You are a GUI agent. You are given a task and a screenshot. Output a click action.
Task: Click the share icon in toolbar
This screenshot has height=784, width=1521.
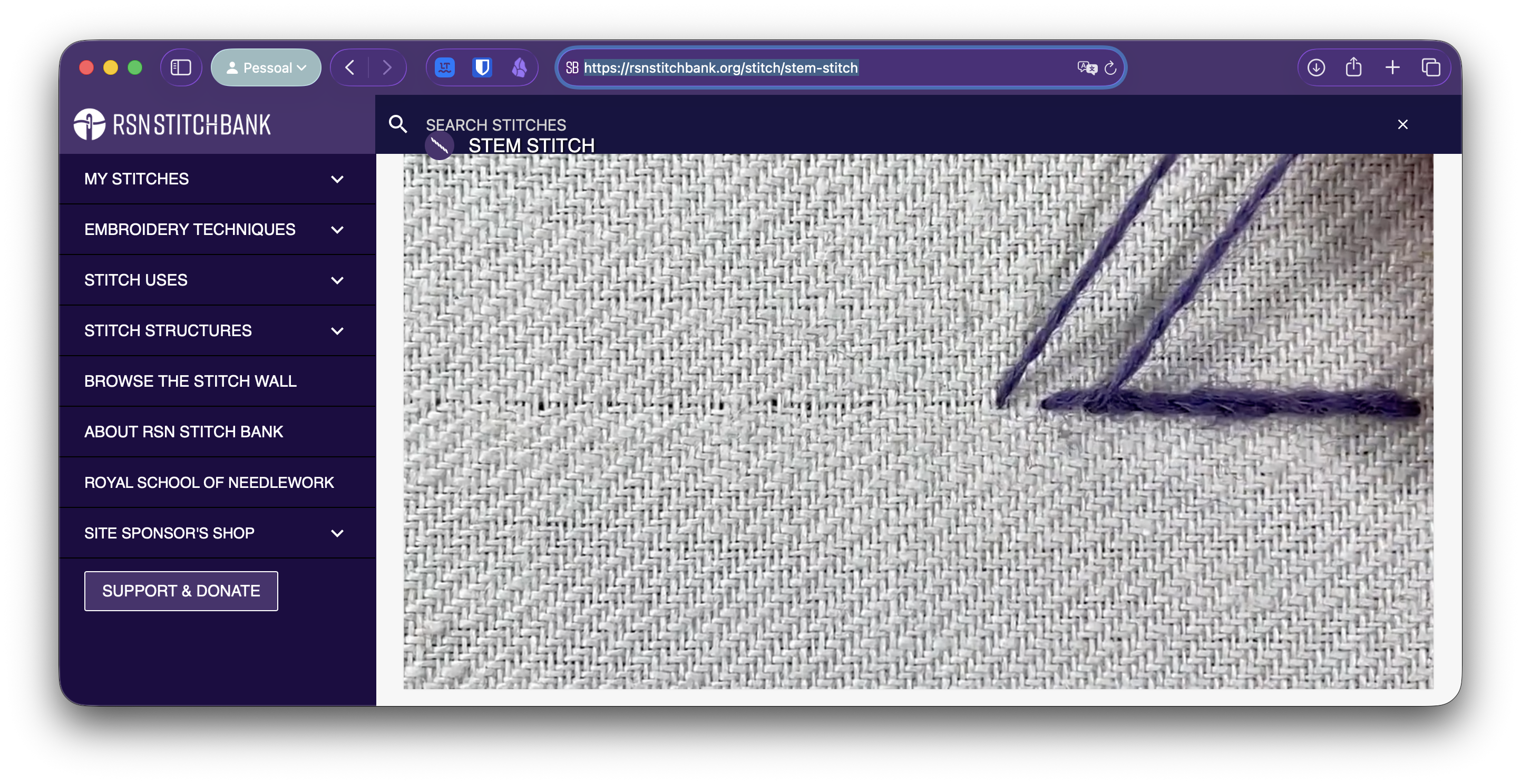(1353, 67)
